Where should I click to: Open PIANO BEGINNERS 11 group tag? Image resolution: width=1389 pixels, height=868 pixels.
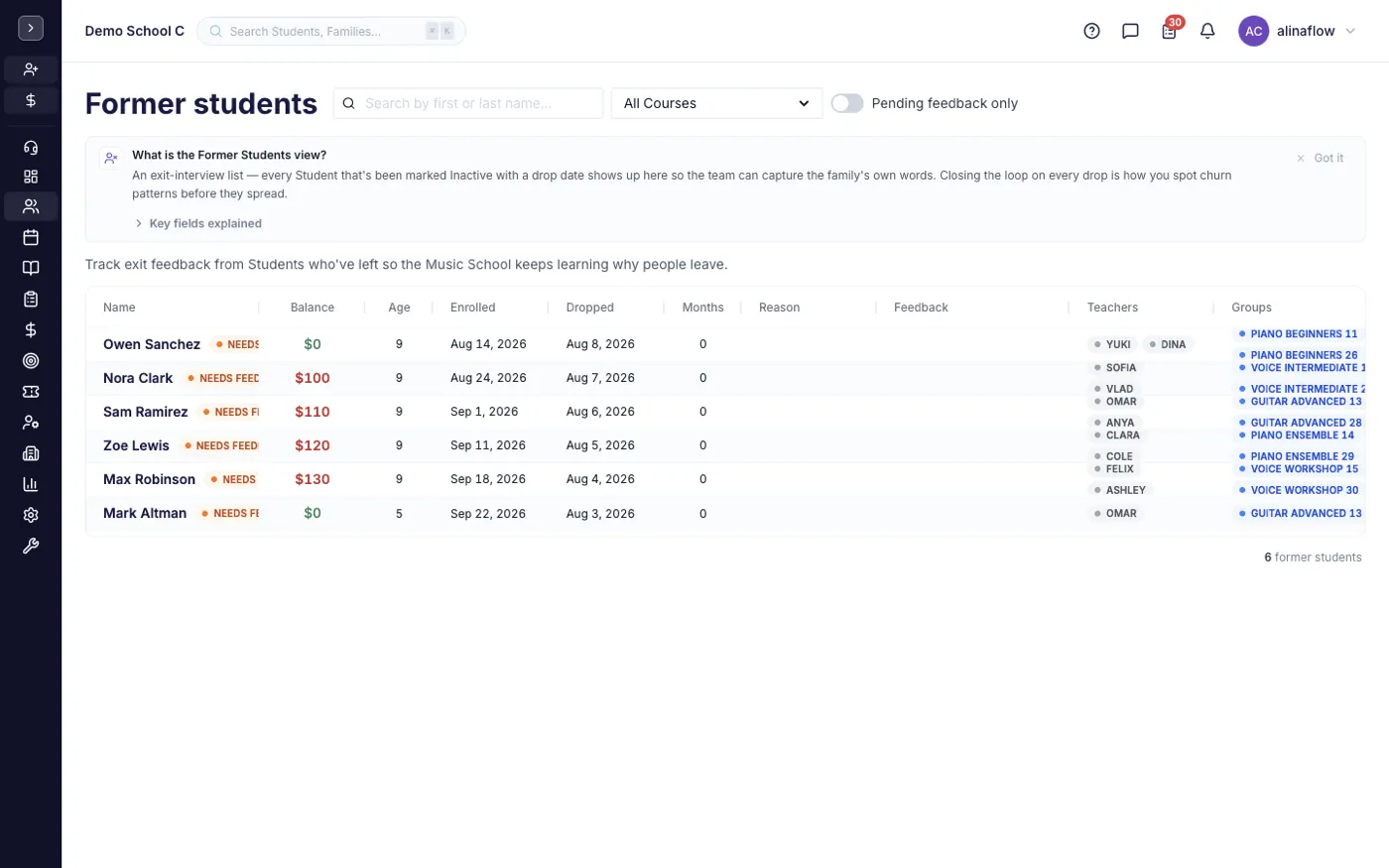1298,334
